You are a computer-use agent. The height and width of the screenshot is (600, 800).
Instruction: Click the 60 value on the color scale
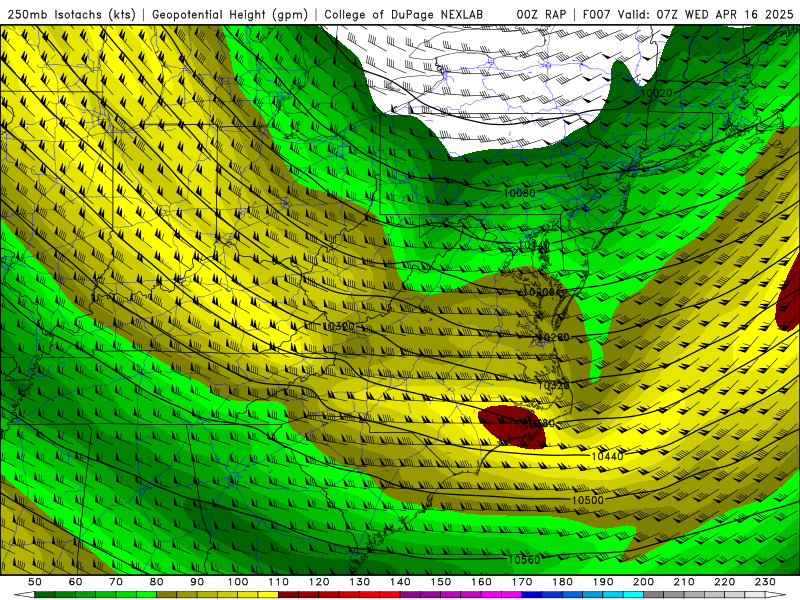(x=76, y=582)
